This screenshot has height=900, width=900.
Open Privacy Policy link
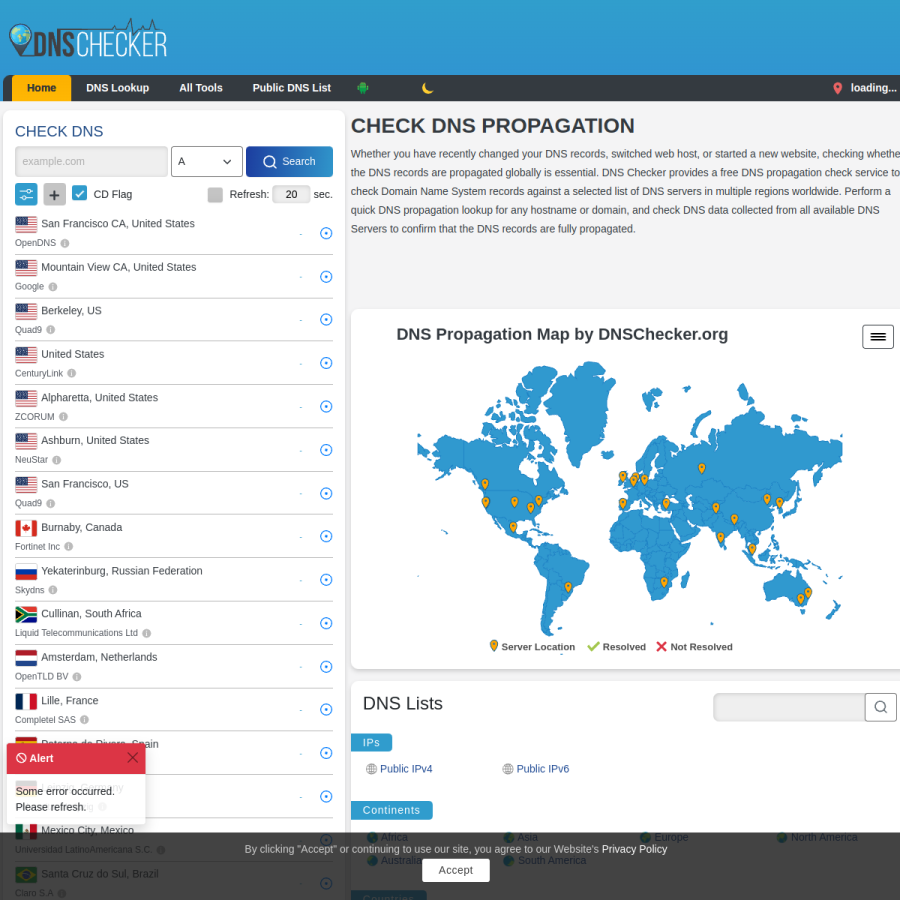(634, 849)
